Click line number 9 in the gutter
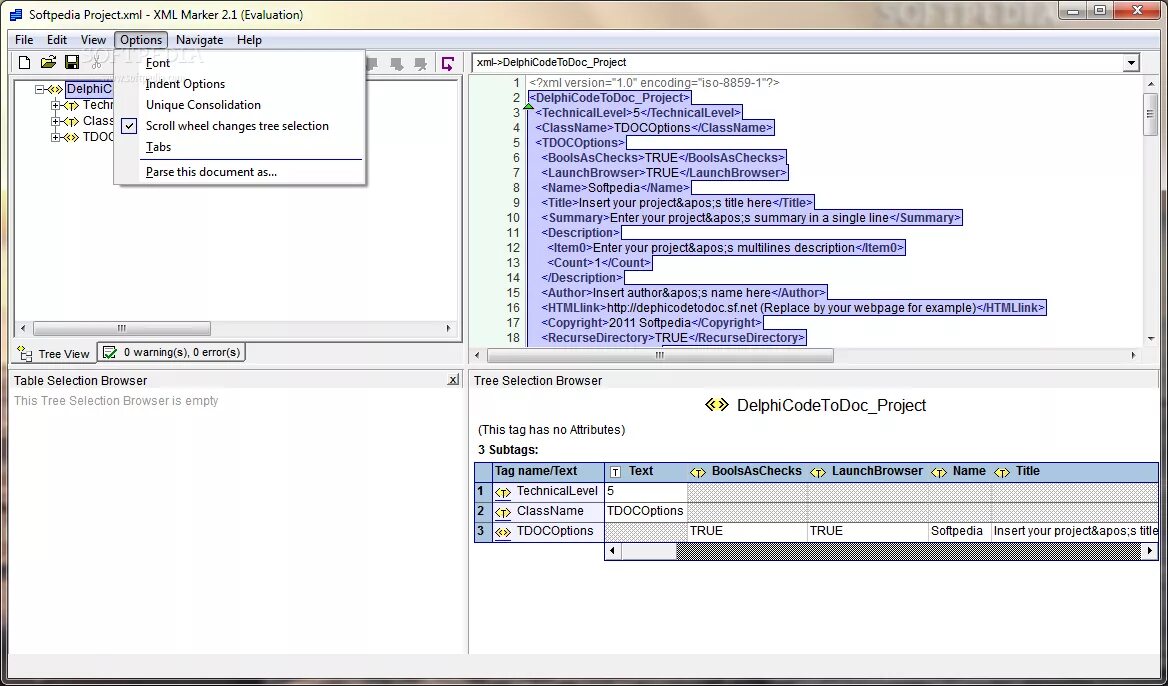 516,203
